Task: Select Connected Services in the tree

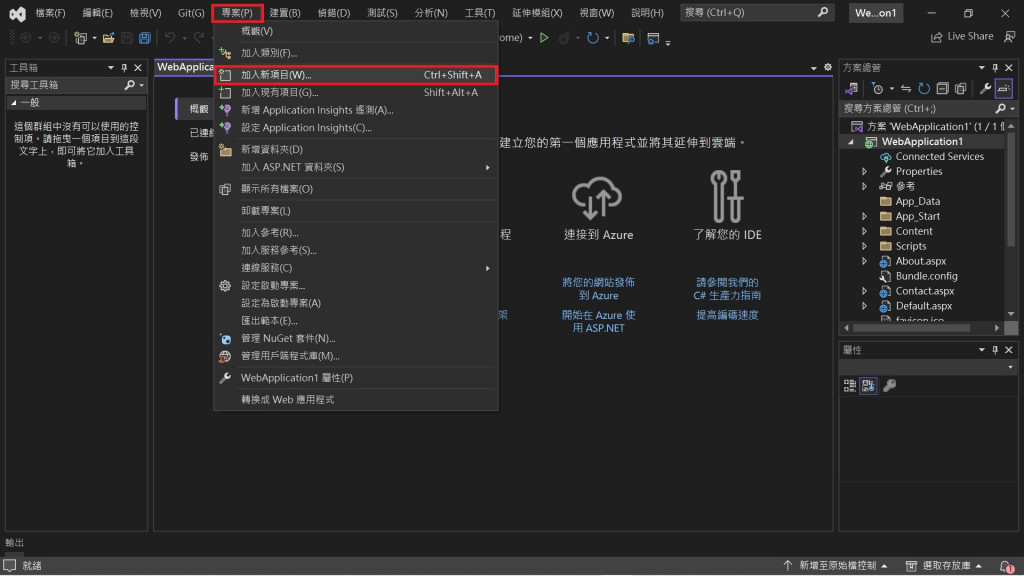Action: tap(939, 157)
